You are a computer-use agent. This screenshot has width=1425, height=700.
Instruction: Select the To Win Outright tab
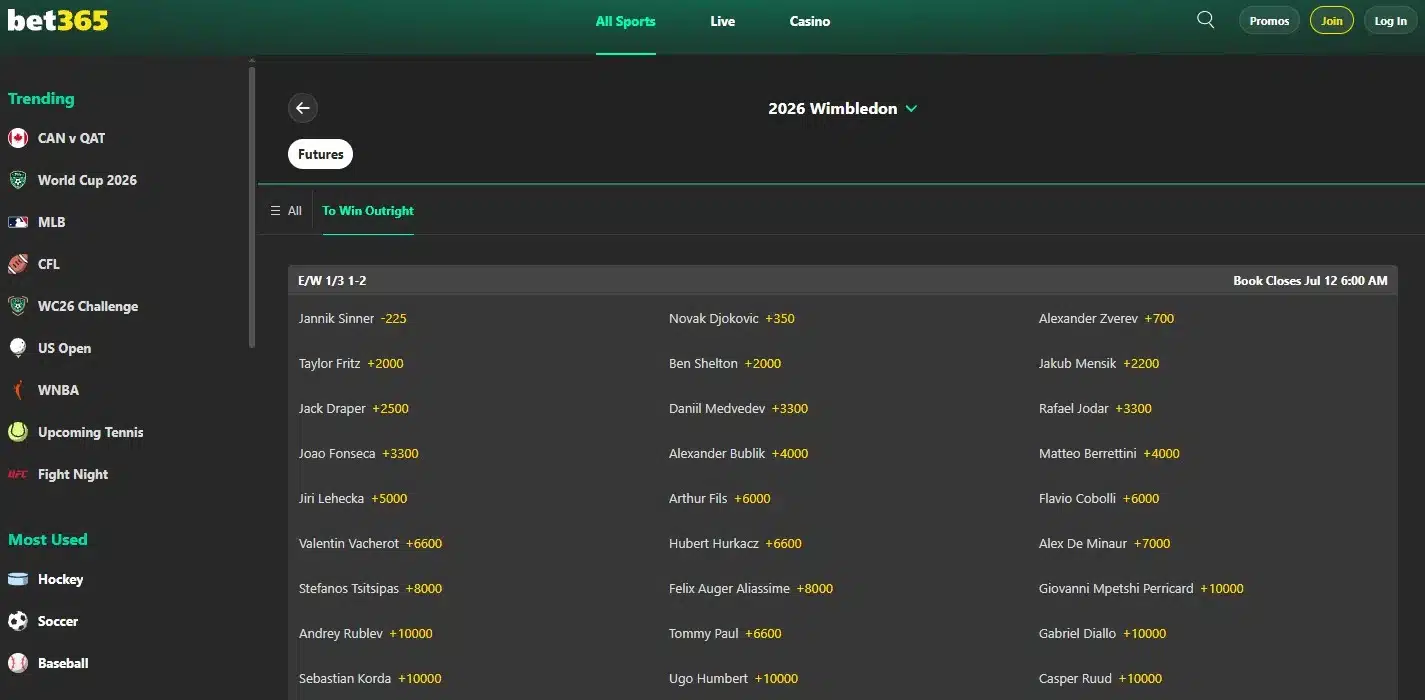click(368, 211)
